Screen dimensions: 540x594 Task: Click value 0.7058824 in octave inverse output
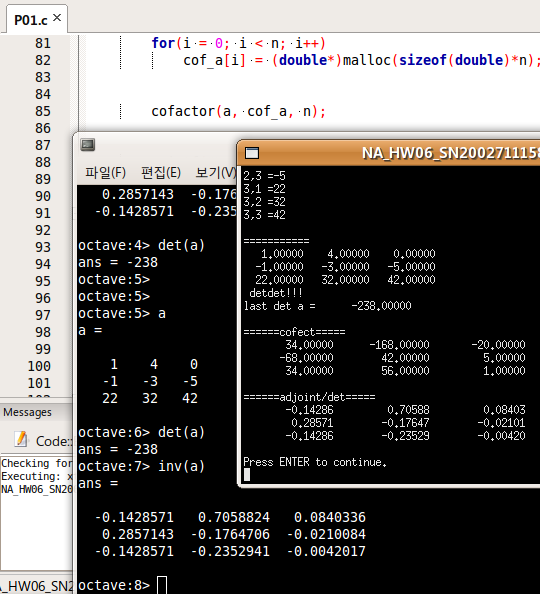pyautogui.click(x=234, y=517)
